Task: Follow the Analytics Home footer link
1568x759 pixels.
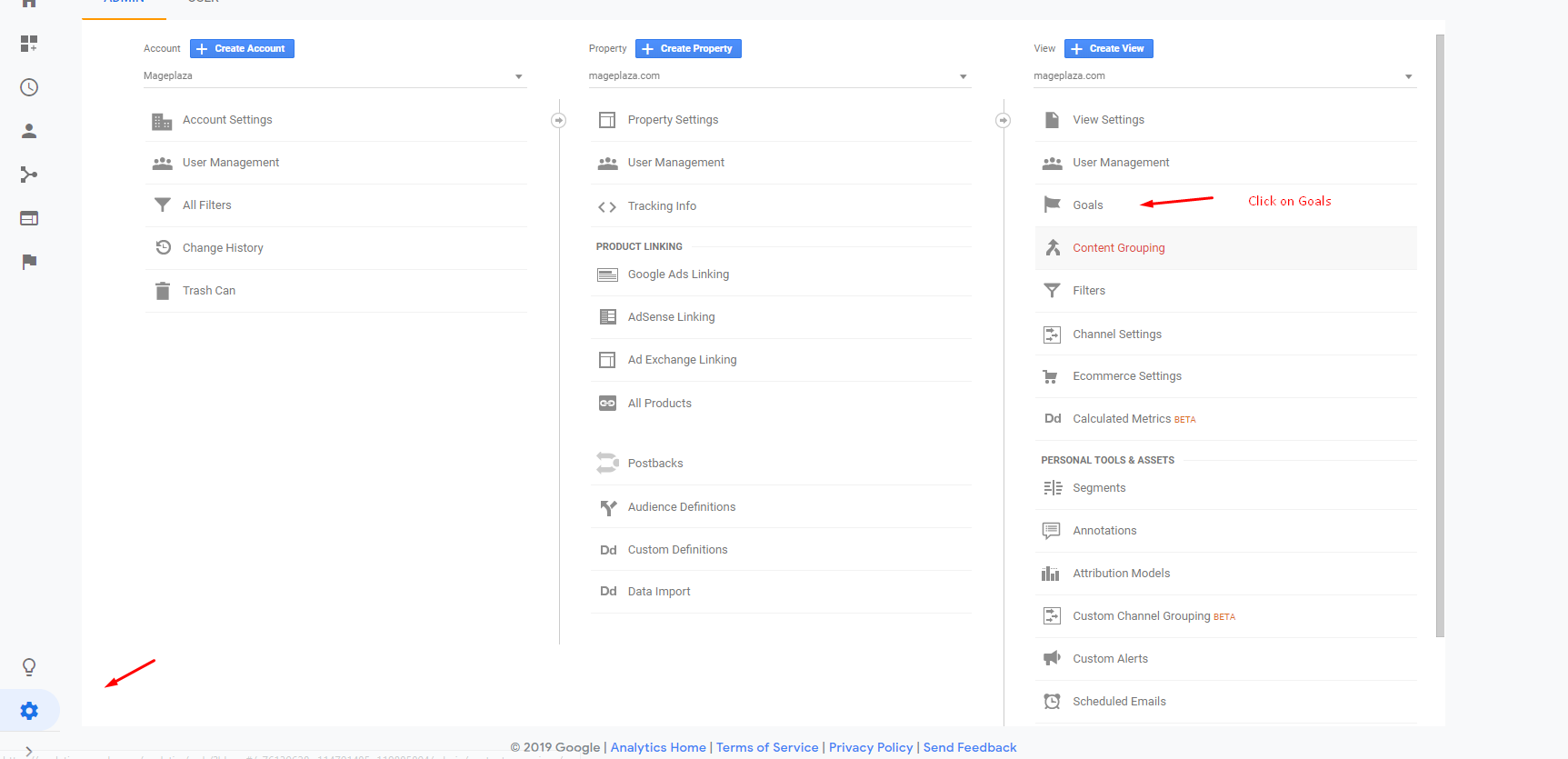Action: coord(658,747)
